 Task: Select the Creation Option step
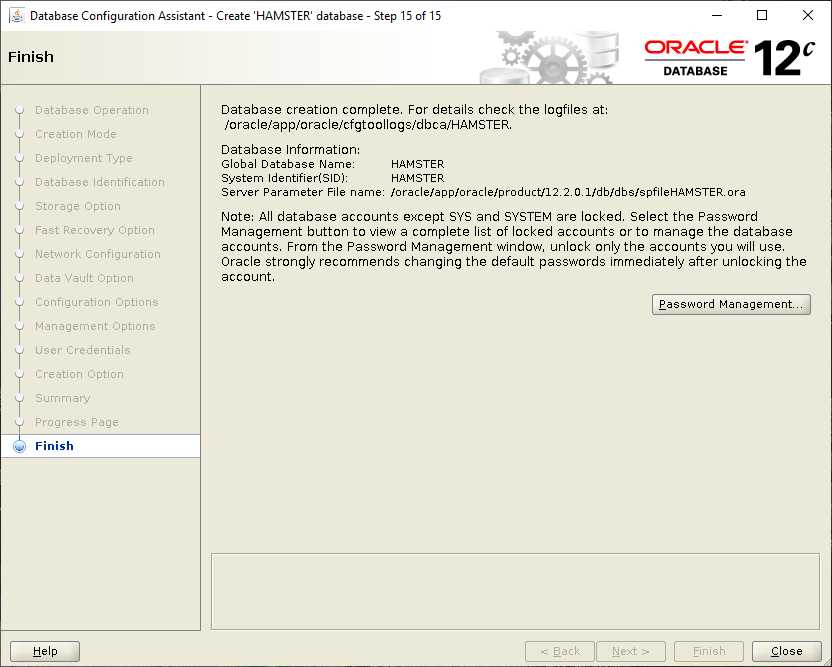[80, 374]
